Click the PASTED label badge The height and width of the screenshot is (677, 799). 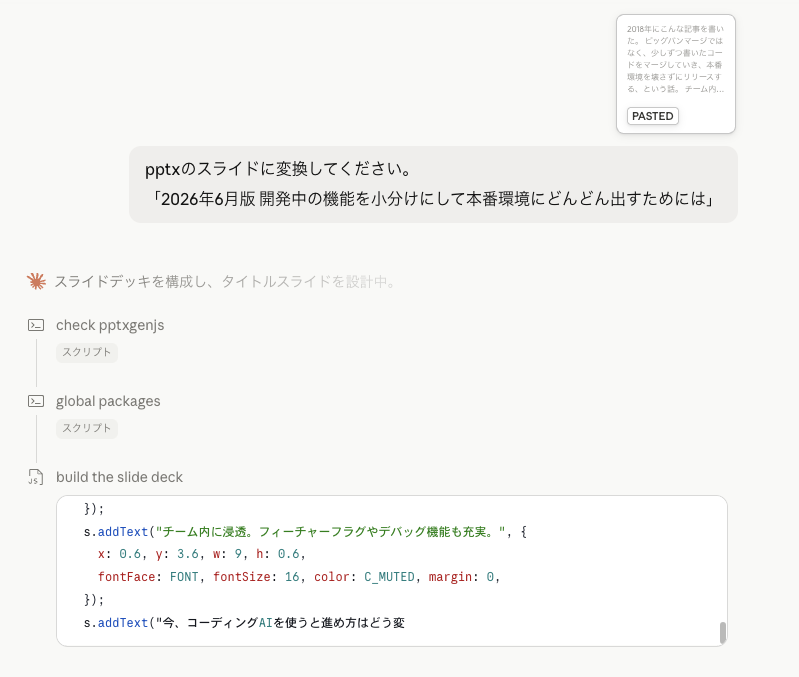(x=653, y=116)
